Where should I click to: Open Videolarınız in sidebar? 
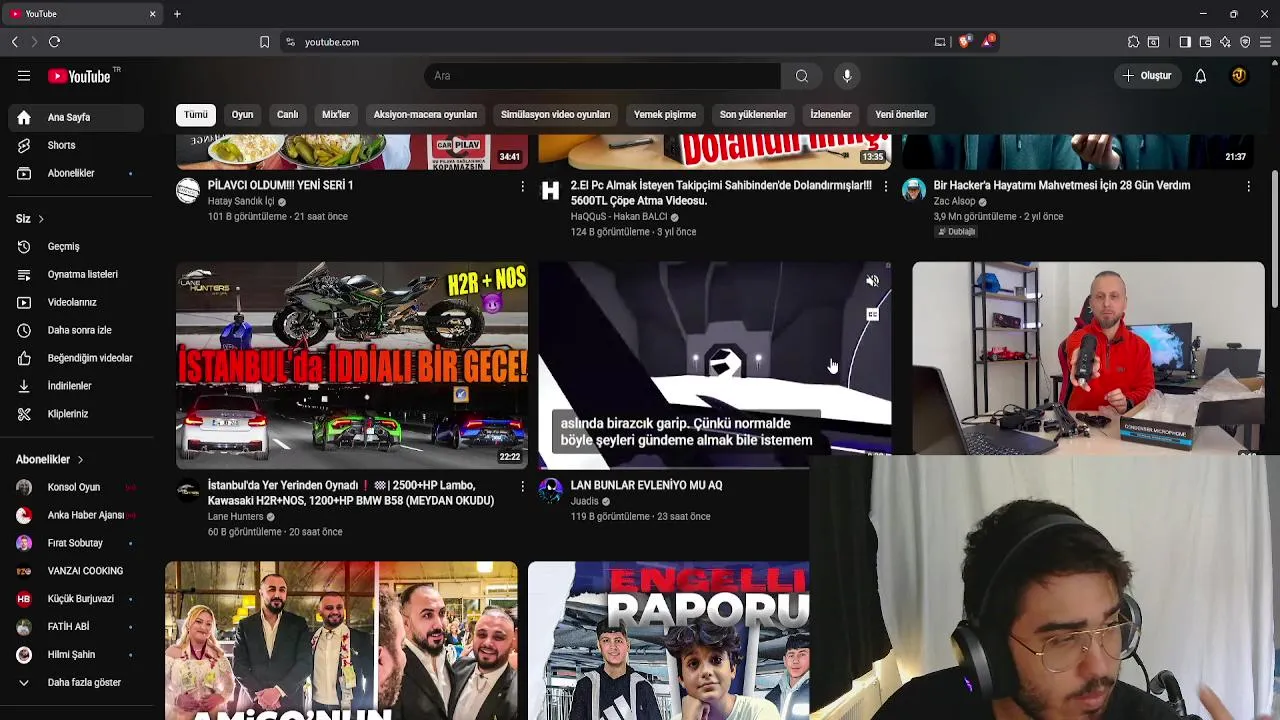point(75,302)
